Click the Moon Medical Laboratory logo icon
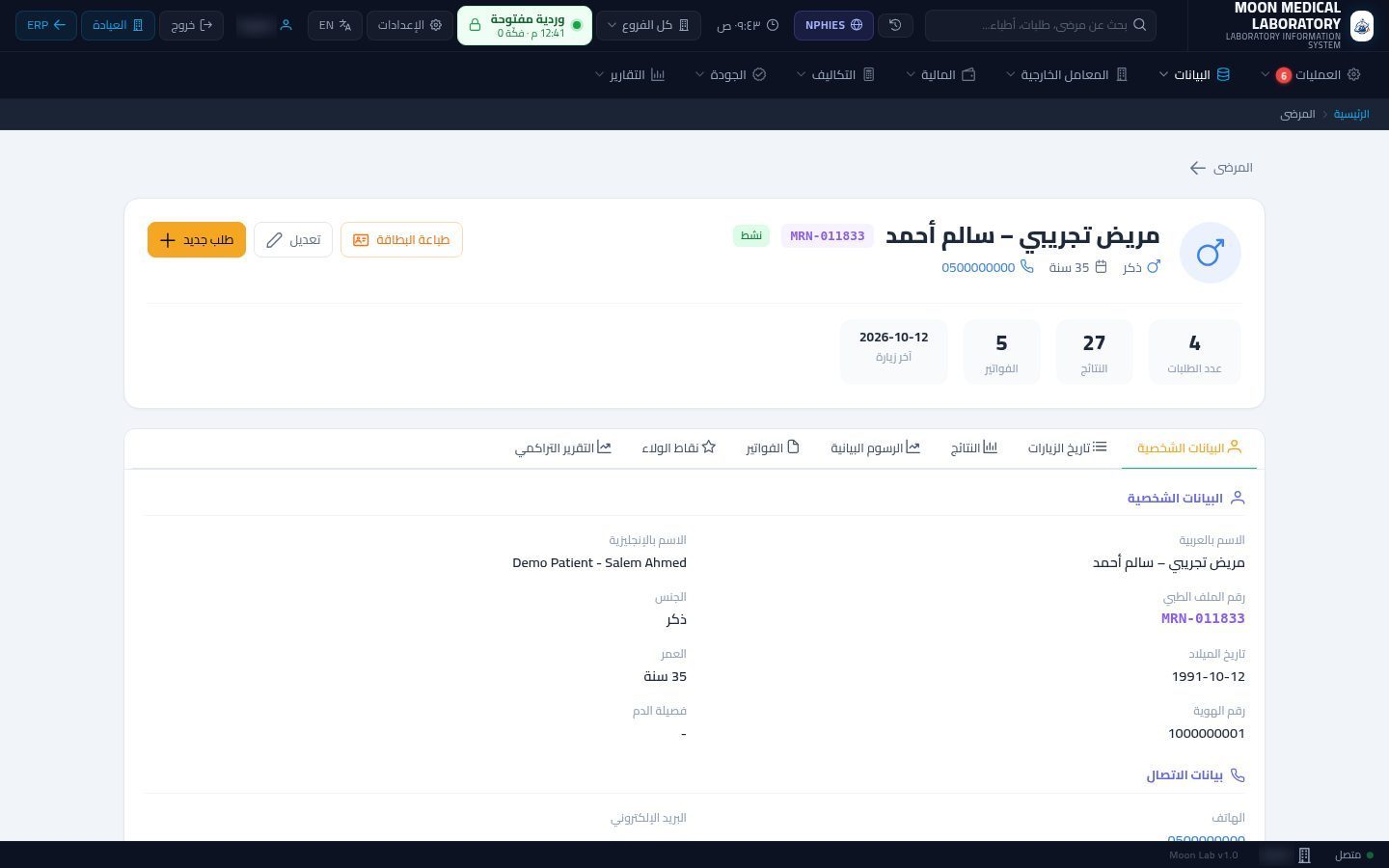 [1361, 26]
